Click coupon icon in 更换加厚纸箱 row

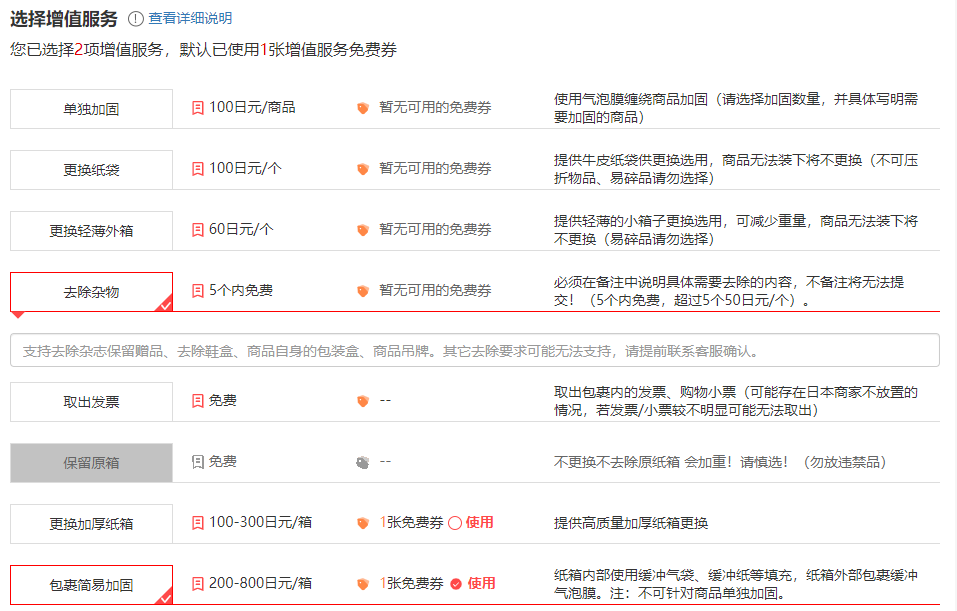pyautogui.click(x=363, y=523)
